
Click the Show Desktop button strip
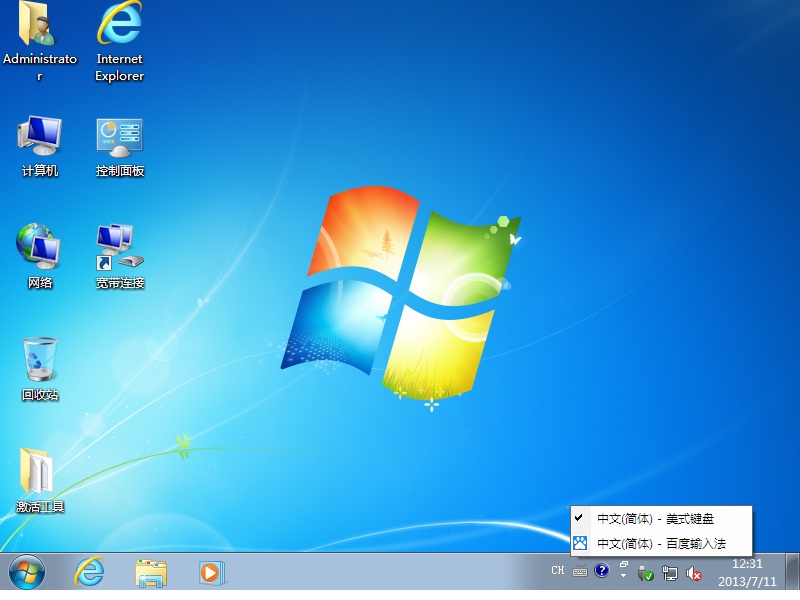pos(792,571)
